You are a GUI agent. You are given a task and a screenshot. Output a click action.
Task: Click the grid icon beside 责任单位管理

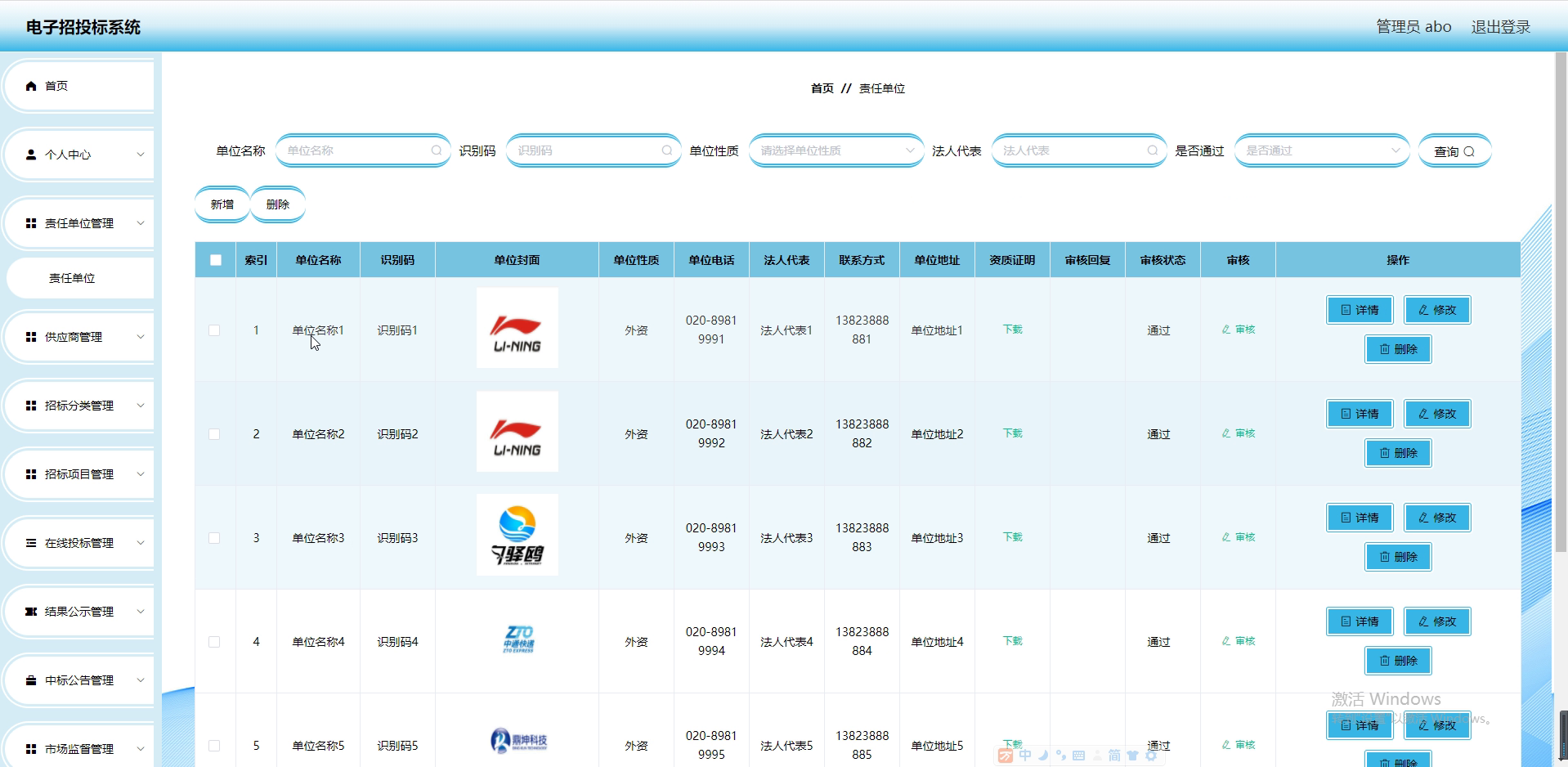click(31, 223)
